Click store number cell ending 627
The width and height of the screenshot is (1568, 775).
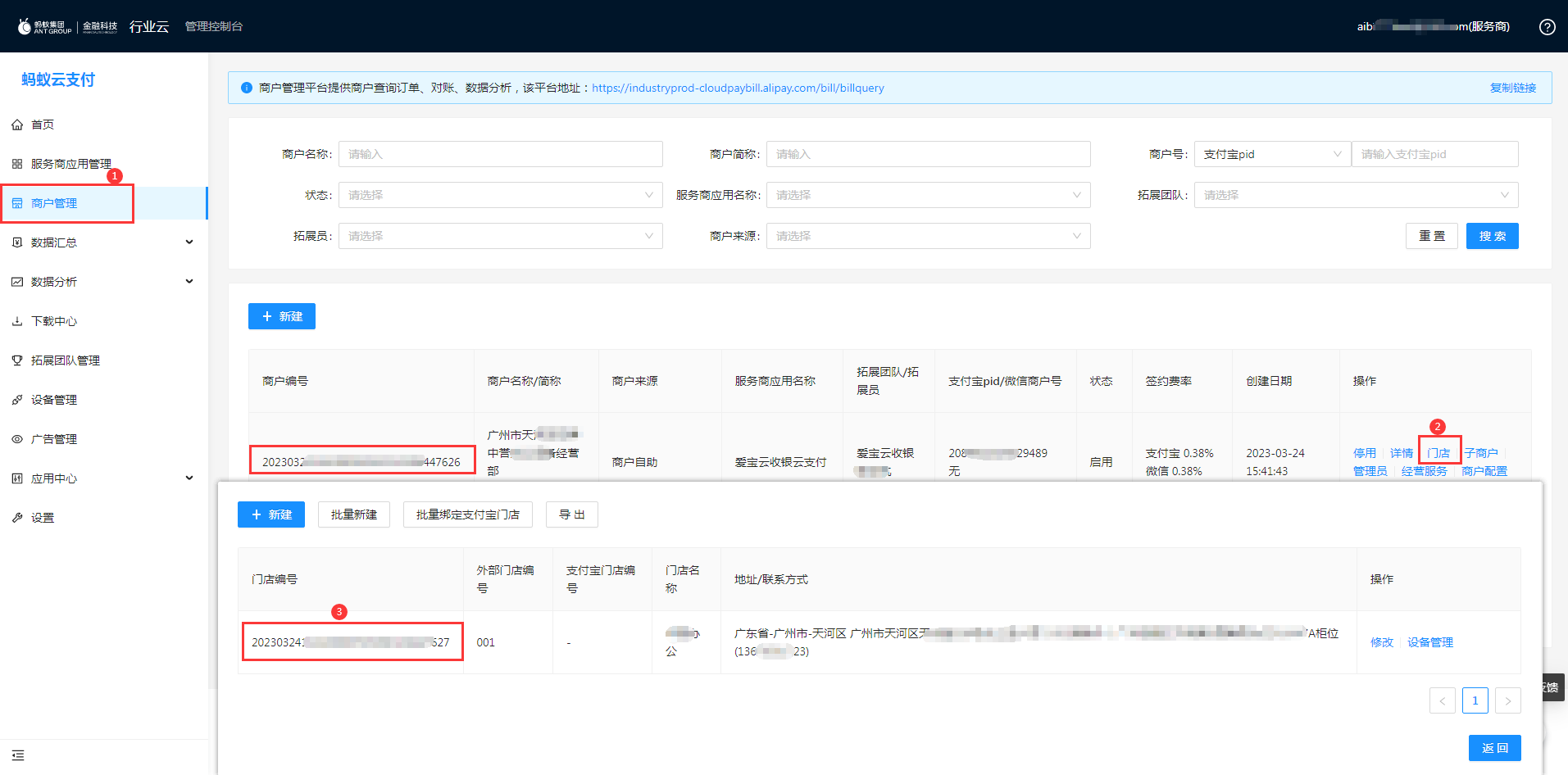[x=351, y=642]
